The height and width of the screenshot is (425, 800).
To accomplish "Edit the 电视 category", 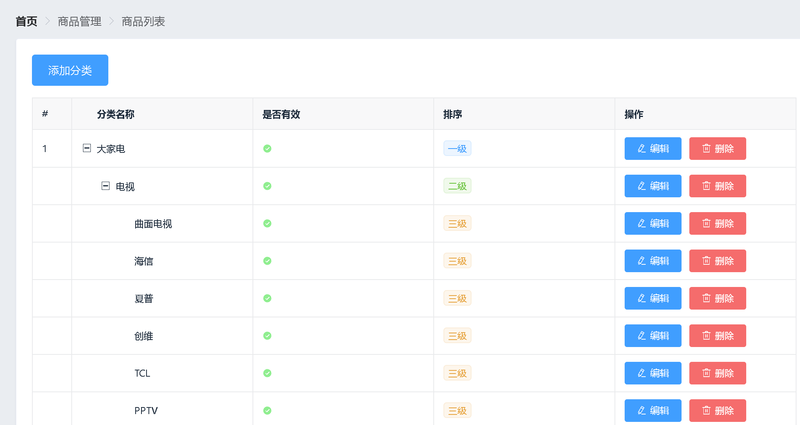I will point(653,186).
